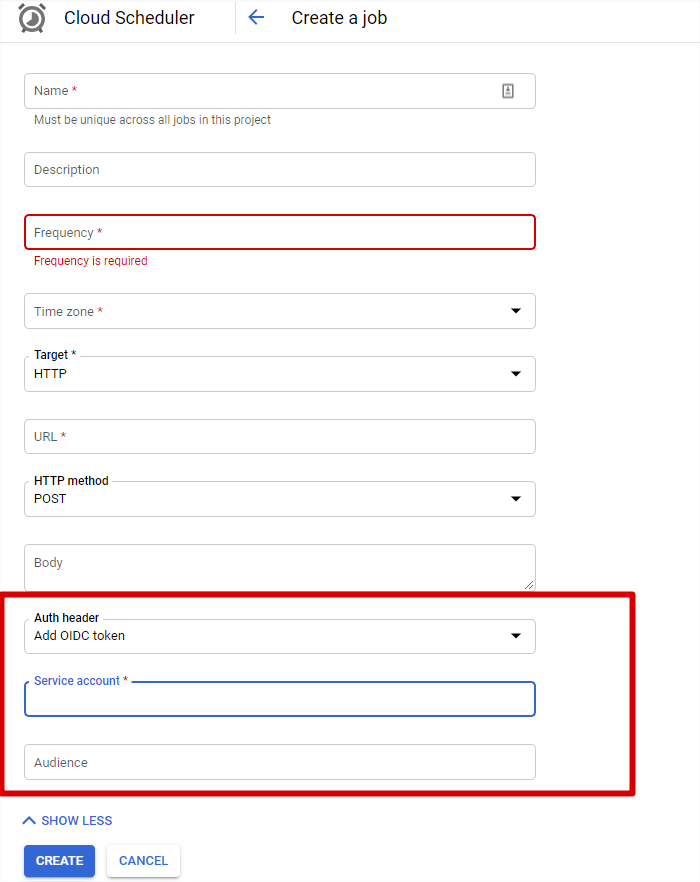Image resolution: width=700 pixels, height=882 pixels.
Task: Click the Cloud Scheduler title text
Action: tap(129, 18)
